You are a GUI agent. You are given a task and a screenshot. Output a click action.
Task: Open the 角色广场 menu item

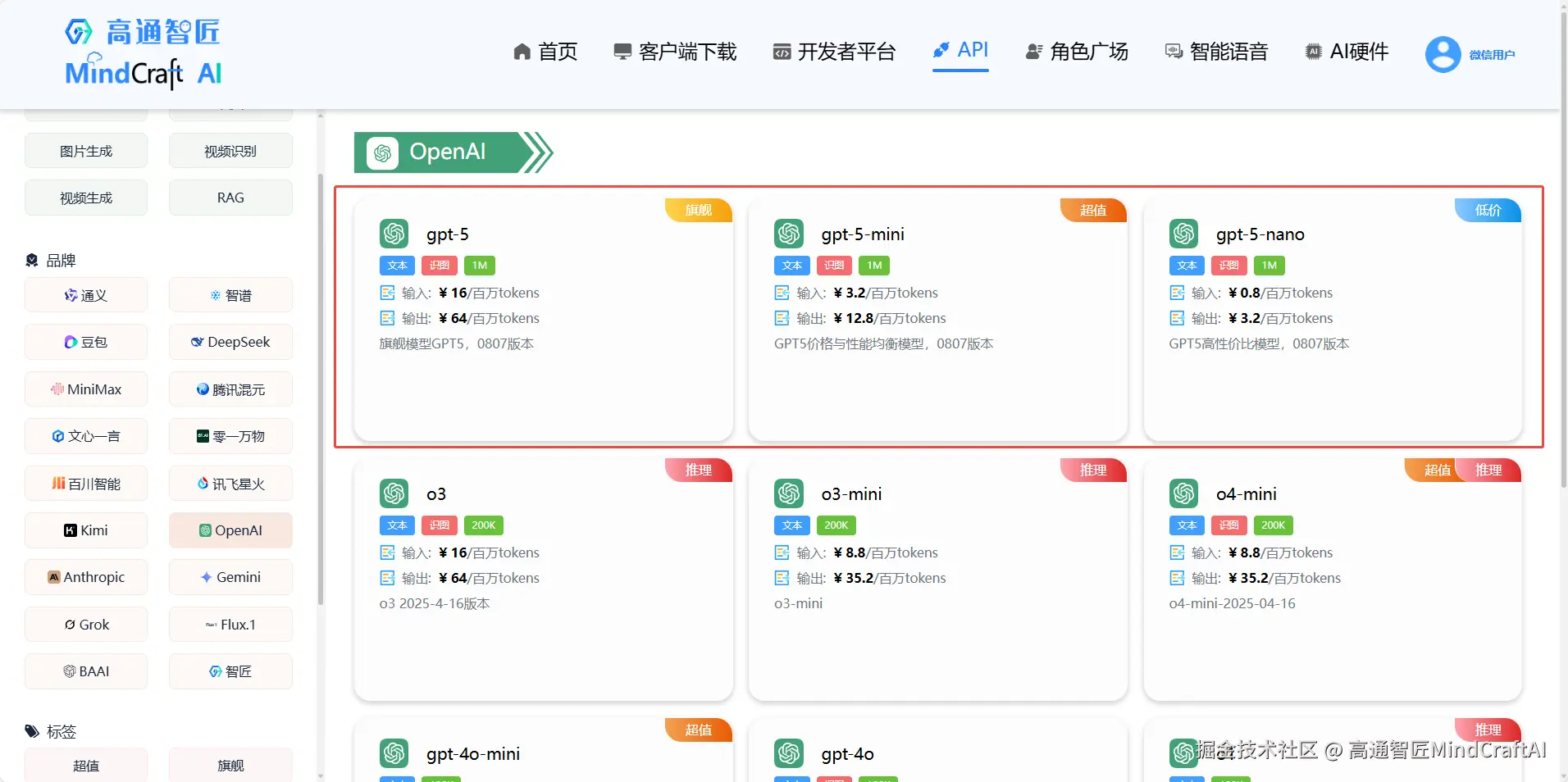(1076, 51)
